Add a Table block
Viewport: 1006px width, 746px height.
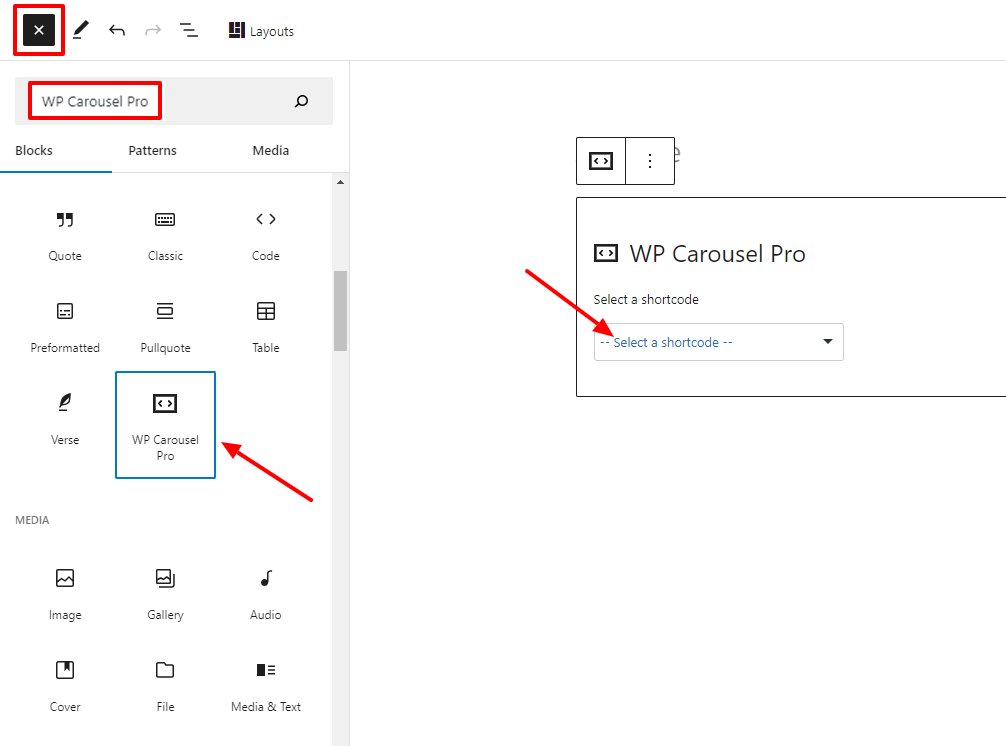(x=265, y=327)
